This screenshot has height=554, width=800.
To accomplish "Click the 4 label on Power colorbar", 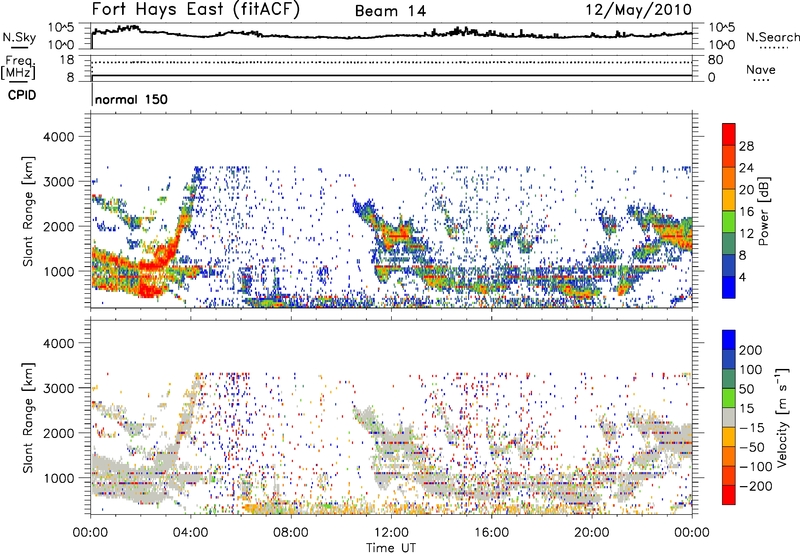I will click(743, 278).
